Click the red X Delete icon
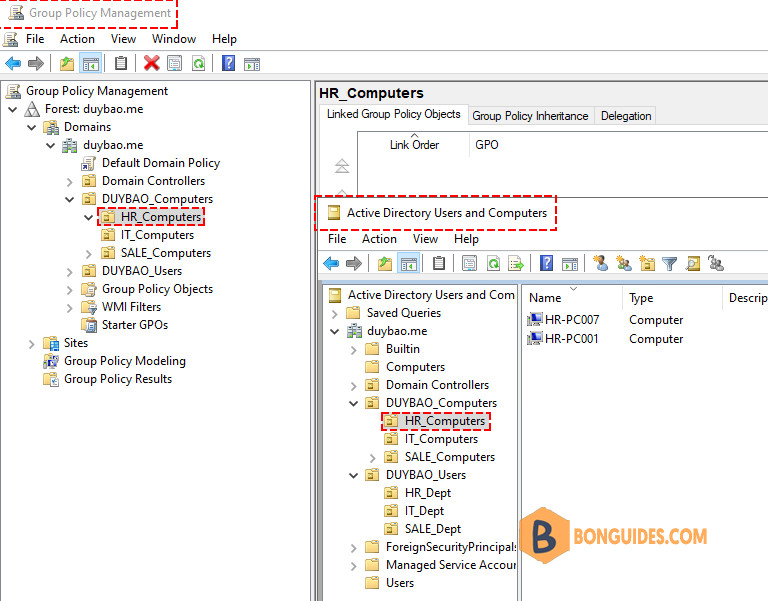 (x=151, y=63)
